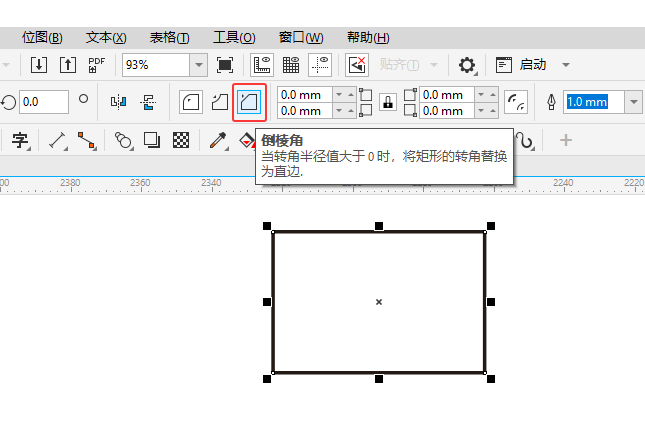Screen dimensions: 645x443
Task: Click the mirror horizontally icon
Action: pos(118,102)
